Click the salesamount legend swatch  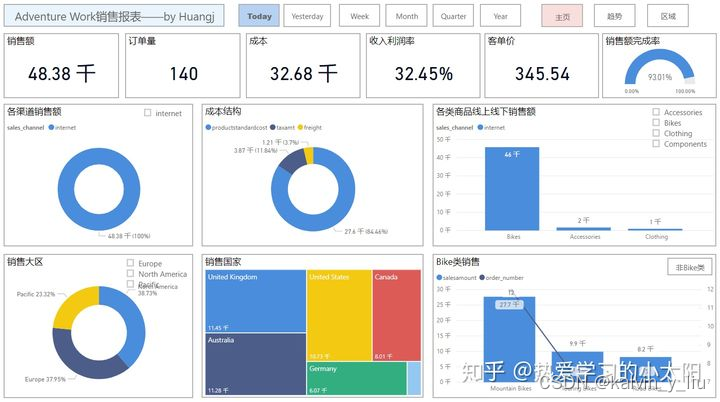point(439,277)
